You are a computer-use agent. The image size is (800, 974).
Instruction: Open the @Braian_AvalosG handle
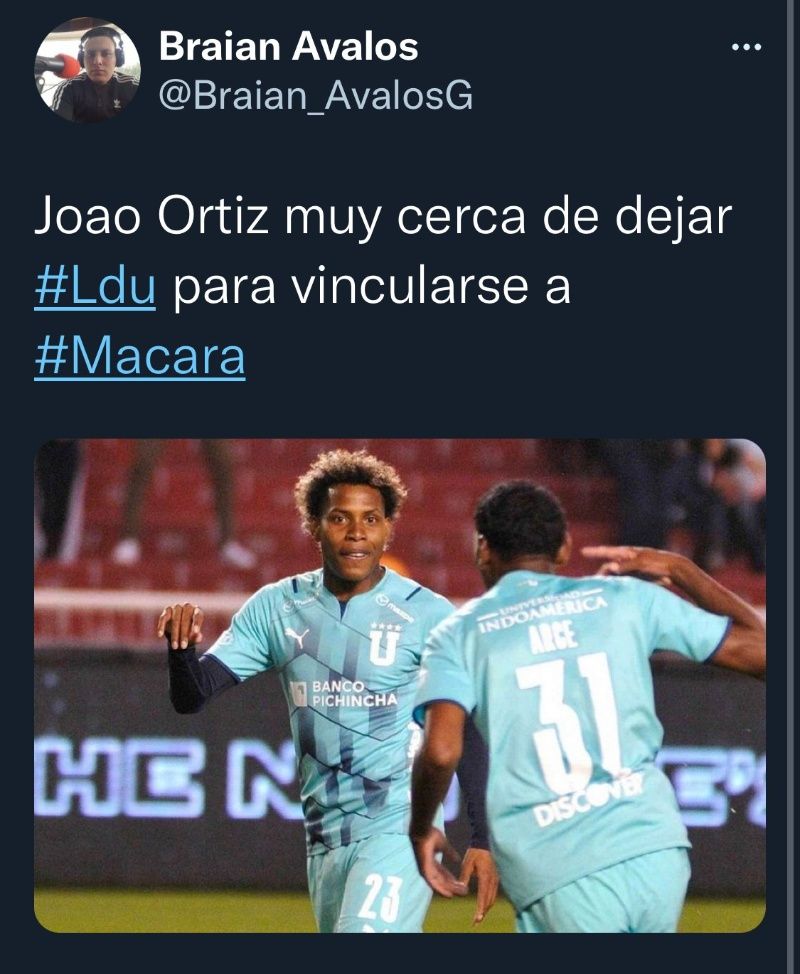coord(316,96)
